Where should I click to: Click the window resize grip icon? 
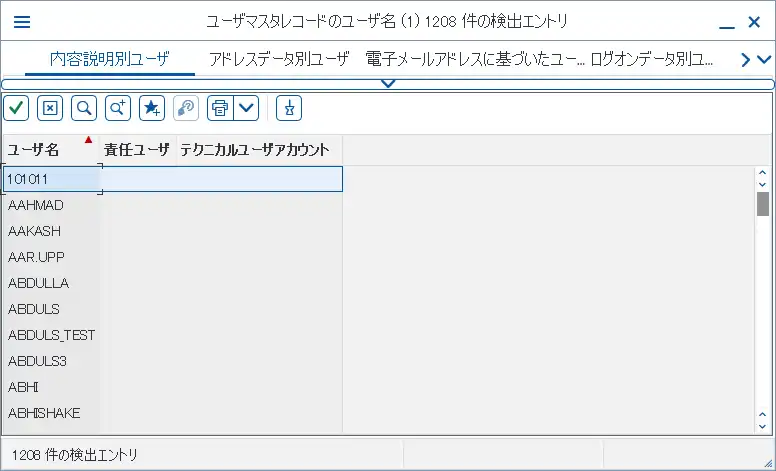[x=768, y=463]
